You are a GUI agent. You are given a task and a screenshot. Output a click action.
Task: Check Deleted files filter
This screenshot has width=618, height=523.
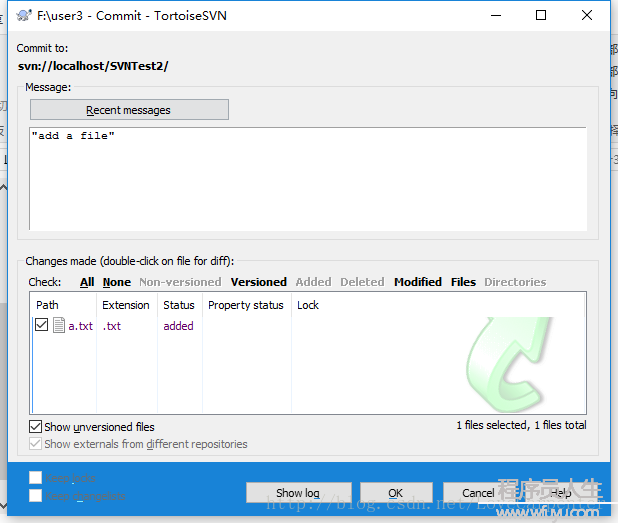tap(362, 282)
